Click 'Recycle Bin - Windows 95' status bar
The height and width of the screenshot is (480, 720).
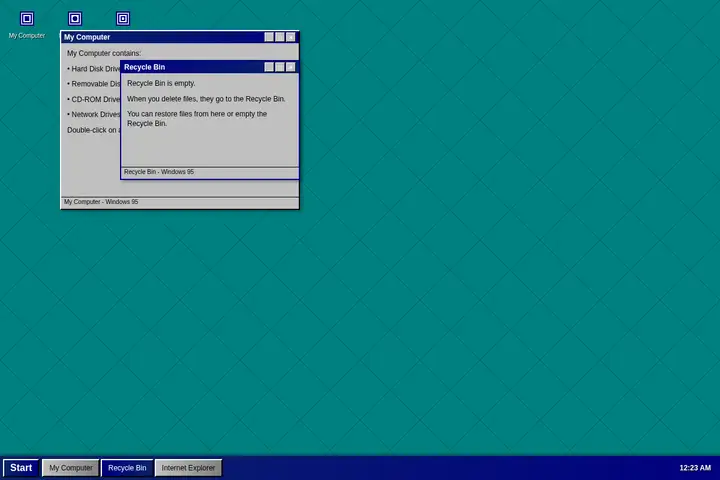[210, 172]
